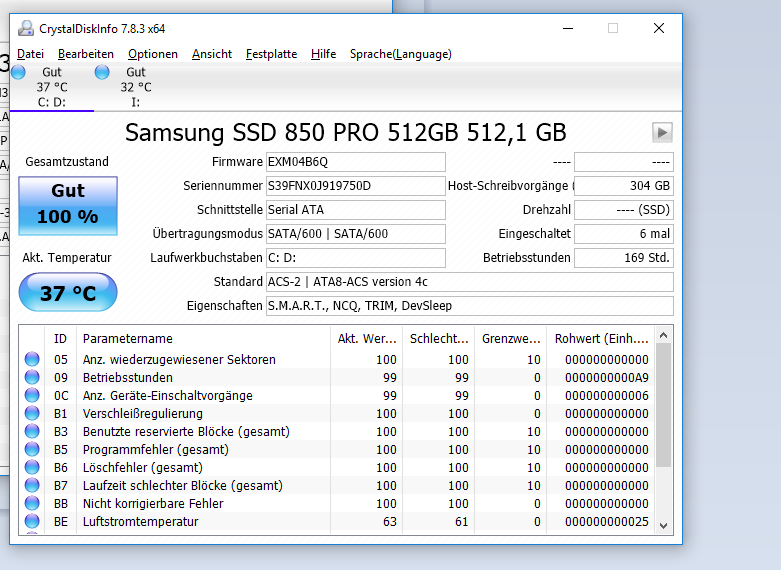
Task: Select row Benutzte reservierte Blöcke (gesamt)
Action: pos(337,431)
